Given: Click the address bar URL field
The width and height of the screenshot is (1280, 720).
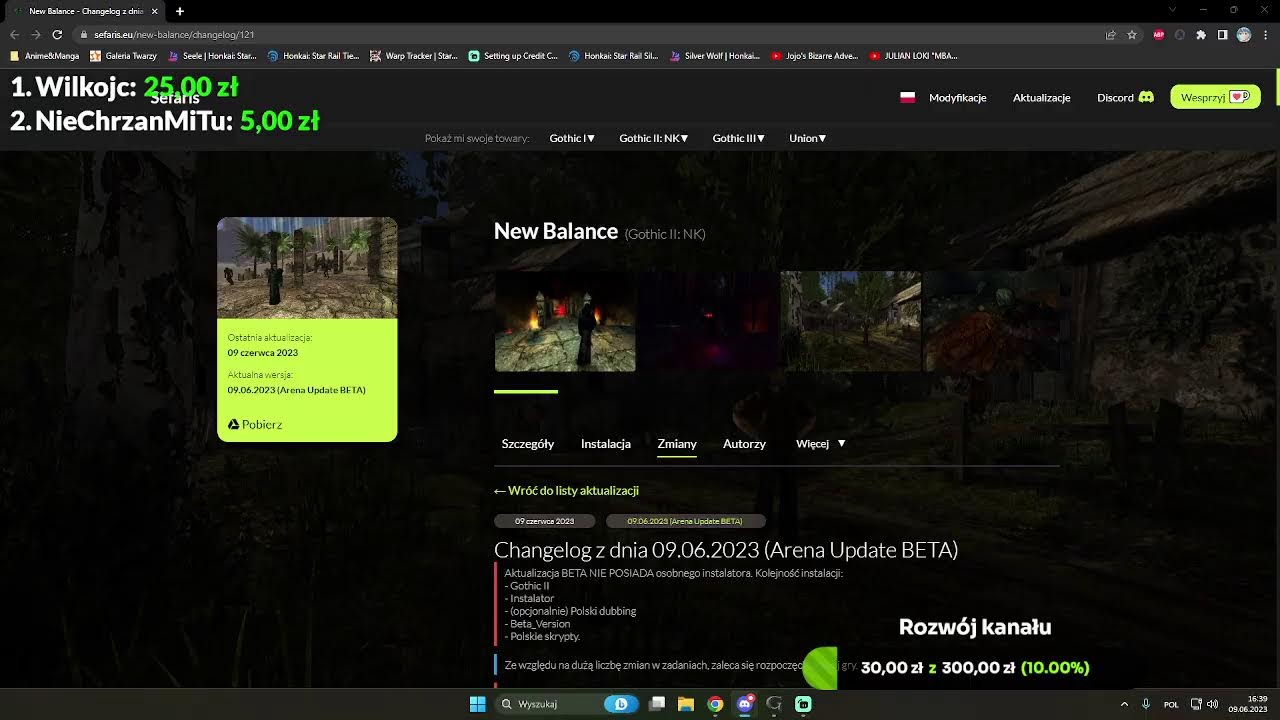Looking at the screenshot, I should tap(590, 34).
